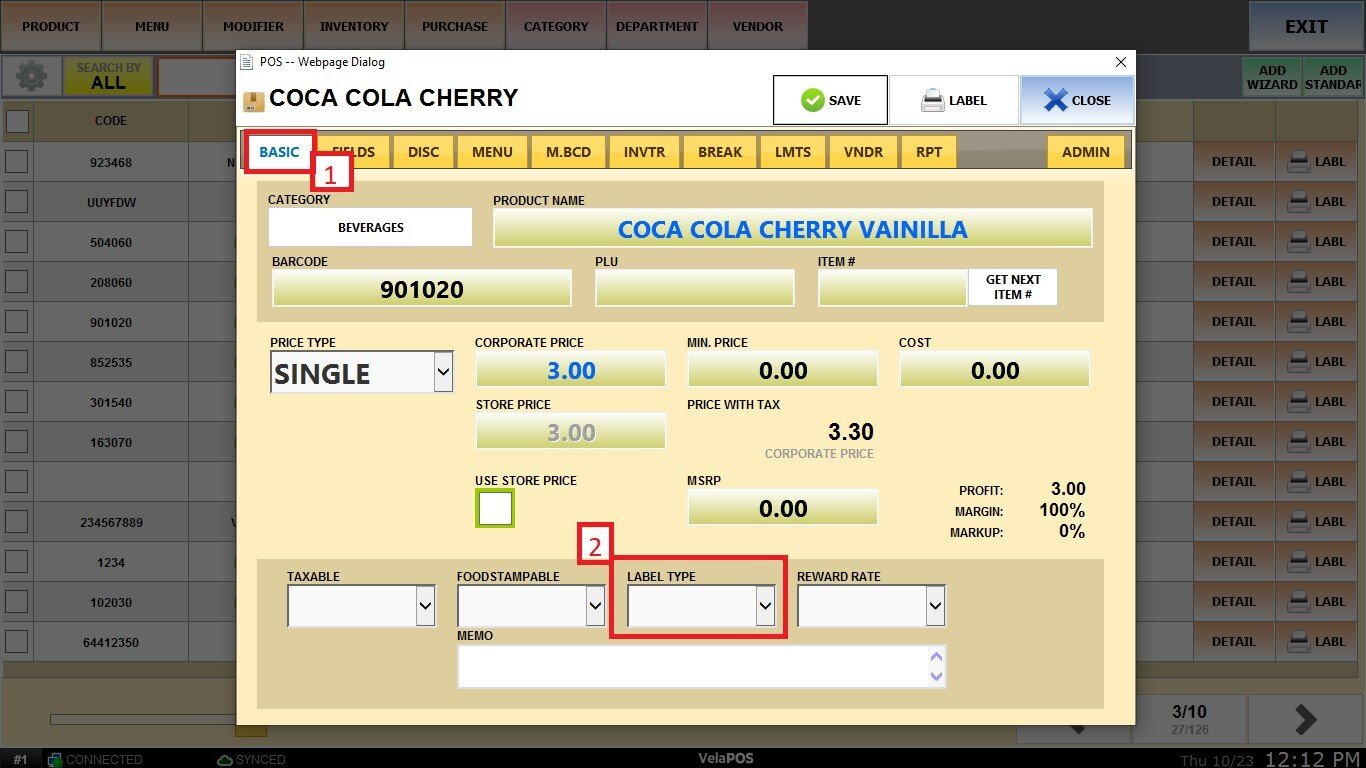Expand the Label Type dropdown
The width and height of the screenshot is (1366, 768).
click(x=765, y=605)
